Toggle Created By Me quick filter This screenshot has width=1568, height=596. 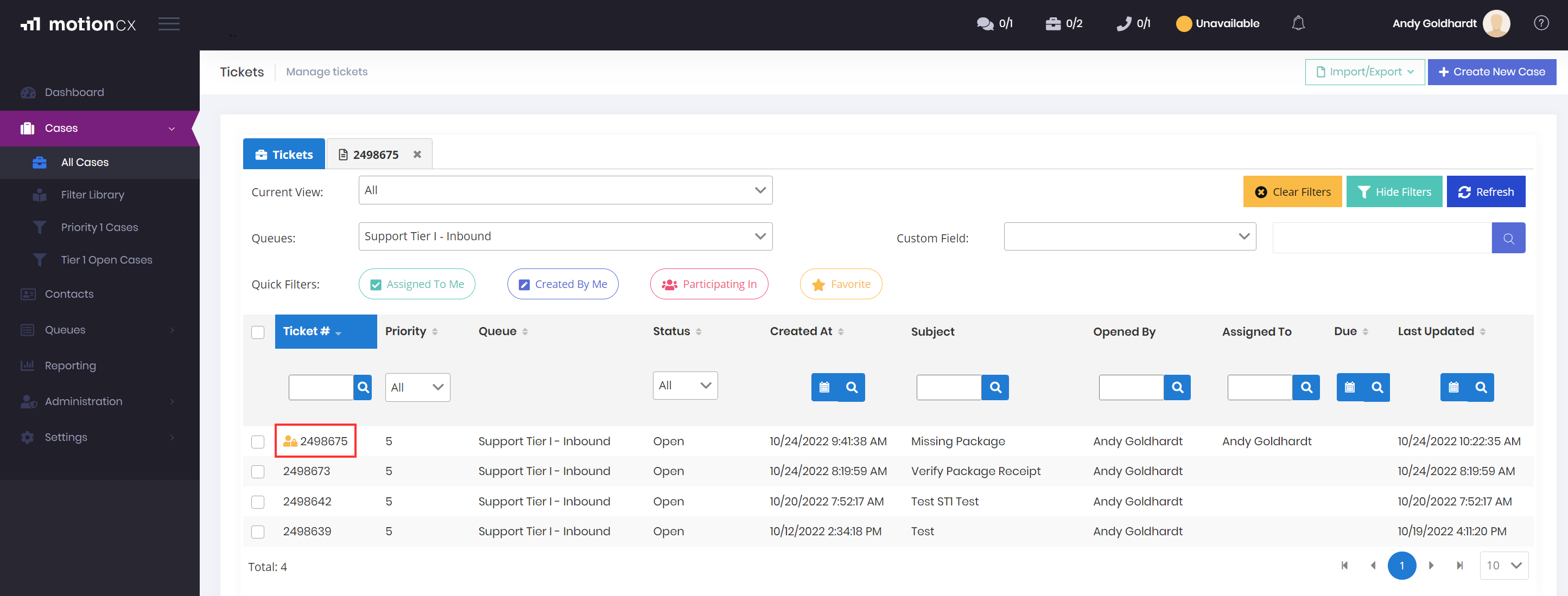[x=562, y=284]
